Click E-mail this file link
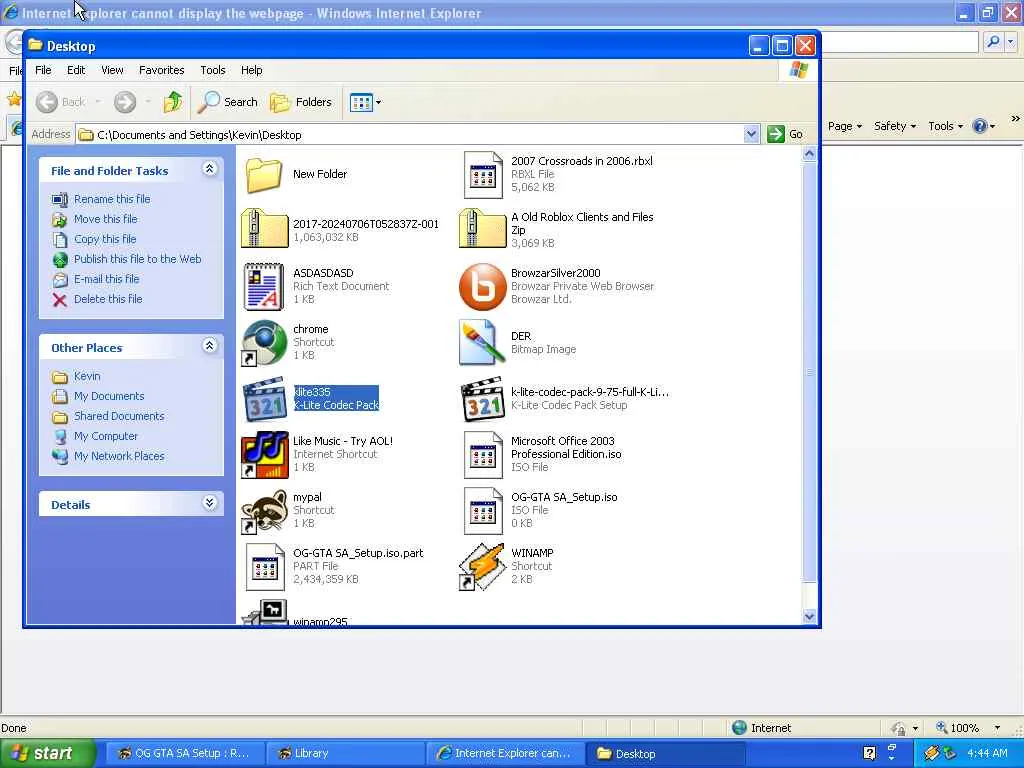The height and width of the screenshot is (768, 1024). (x=106, y=279)
